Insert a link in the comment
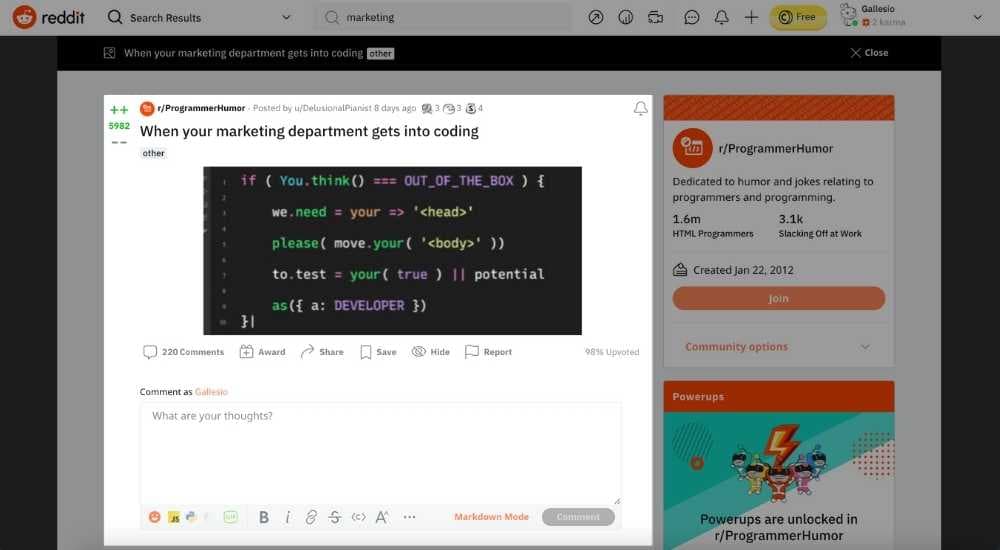1000x550 pixels. [311, 517]
